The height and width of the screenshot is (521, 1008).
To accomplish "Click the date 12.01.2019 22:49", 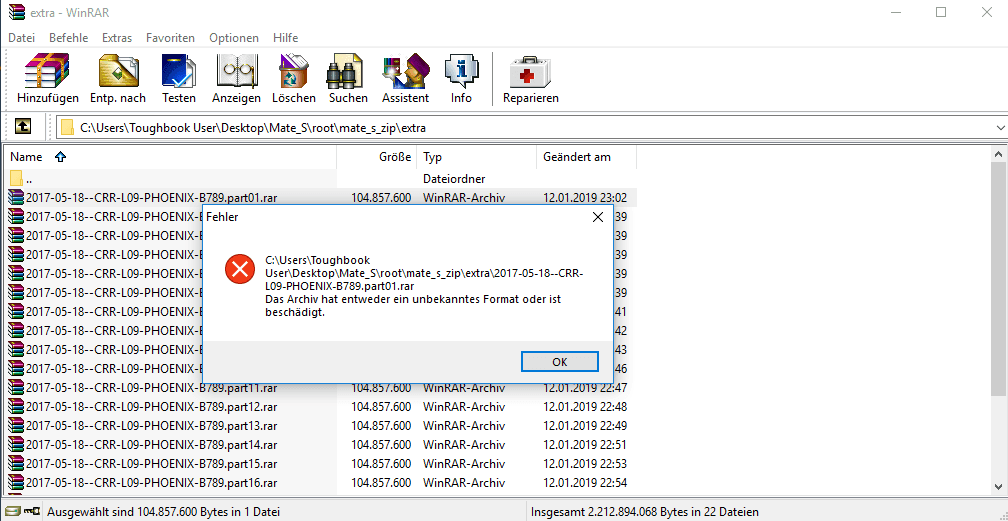I will coord(585,425).
